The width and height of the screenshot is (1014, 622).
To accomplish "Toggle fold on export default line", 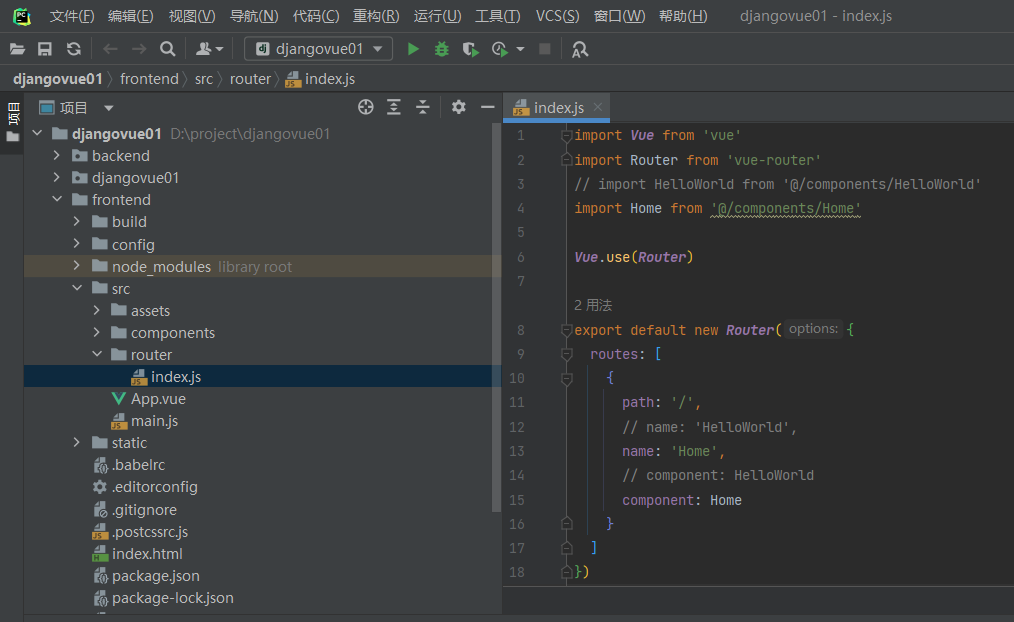I will 566,330.
